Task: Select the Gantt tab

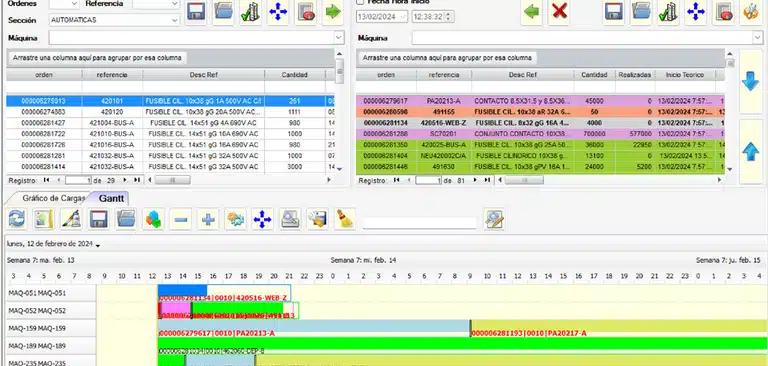Action: coord(111,198)
